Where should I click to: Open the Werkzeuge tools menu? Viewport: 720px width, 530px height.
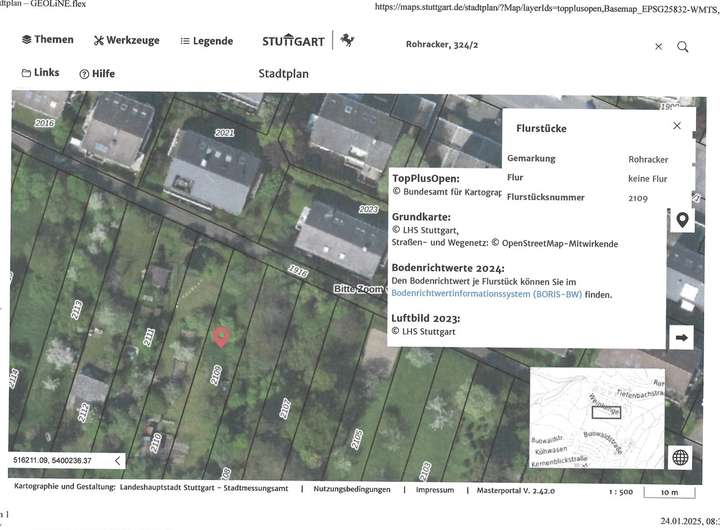point(128,41)
